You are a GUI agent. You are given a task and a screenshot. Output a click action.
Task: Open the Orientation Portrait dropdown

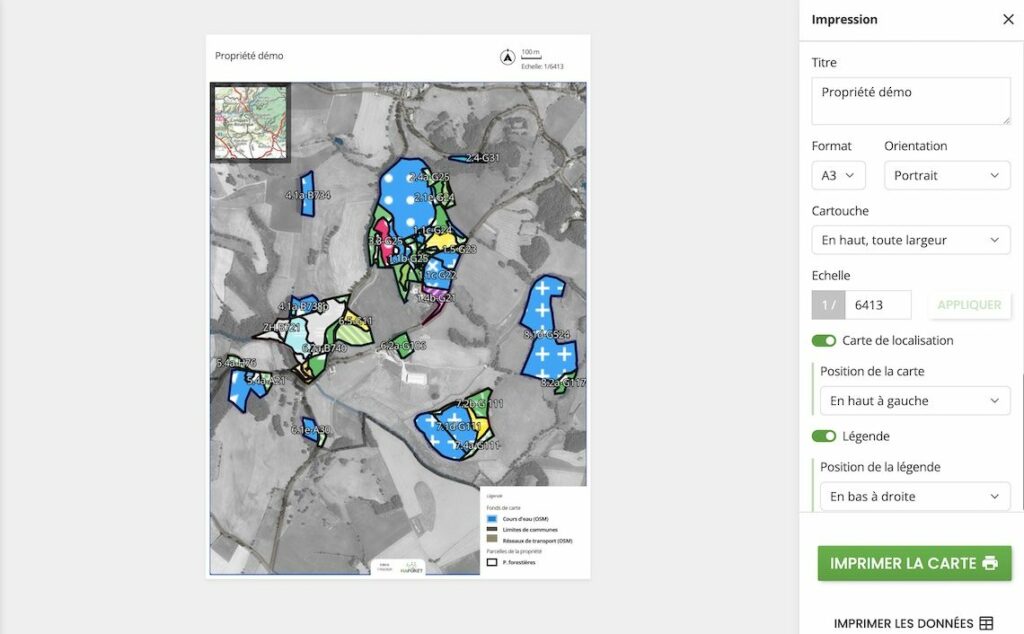(x=946, y=175)
